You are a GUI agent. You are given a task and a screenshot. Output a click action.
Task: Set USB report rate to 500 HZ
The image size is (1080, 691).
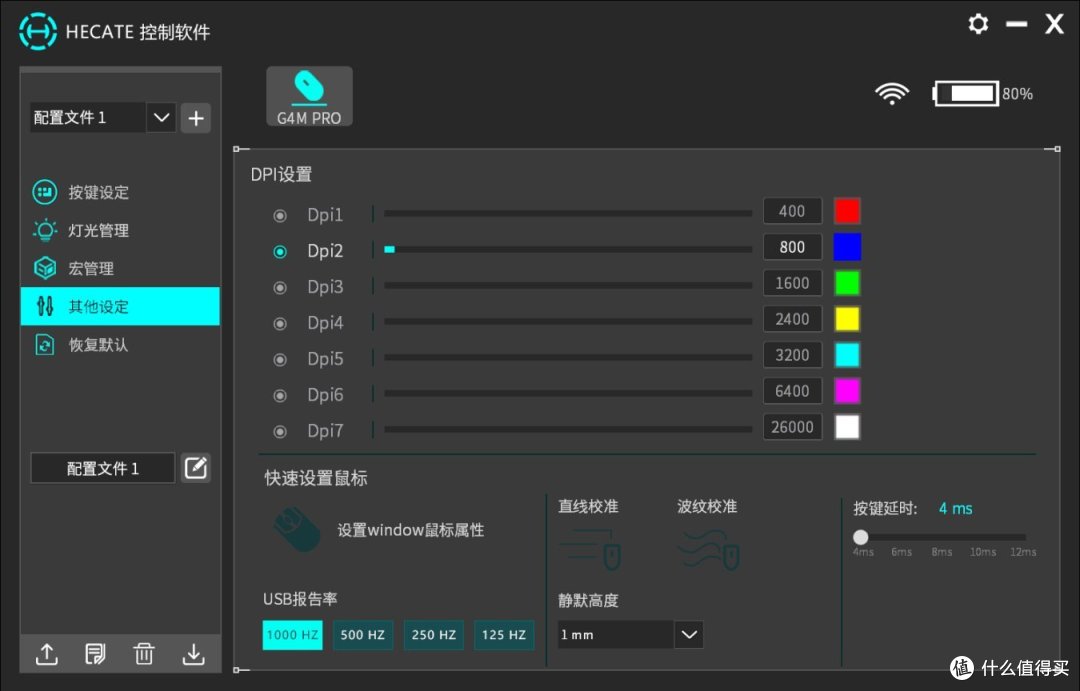click(x=362, y=635)
